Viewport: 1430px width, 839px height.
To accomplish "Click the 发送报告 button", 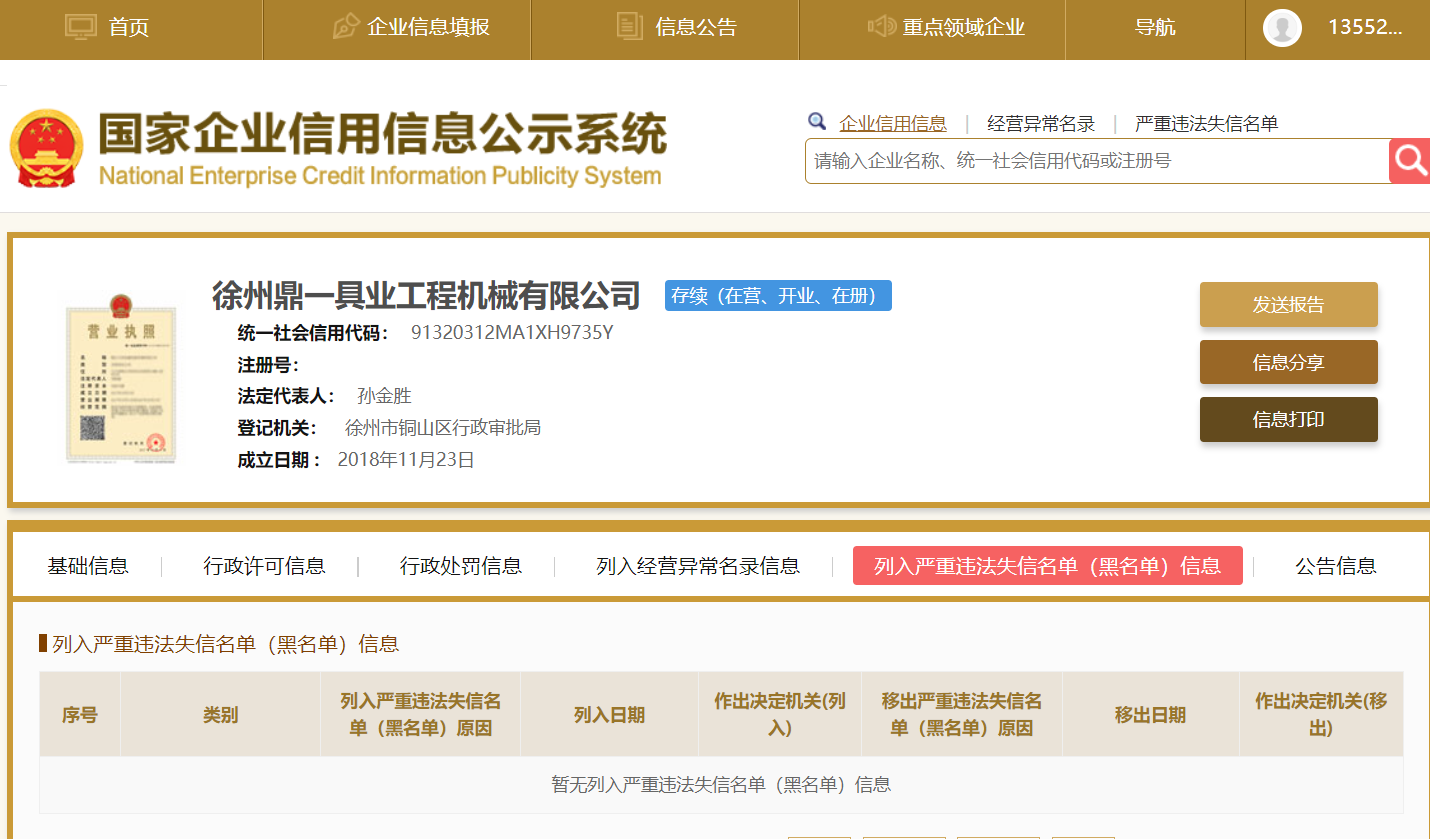I will (x=1289, y=305).
